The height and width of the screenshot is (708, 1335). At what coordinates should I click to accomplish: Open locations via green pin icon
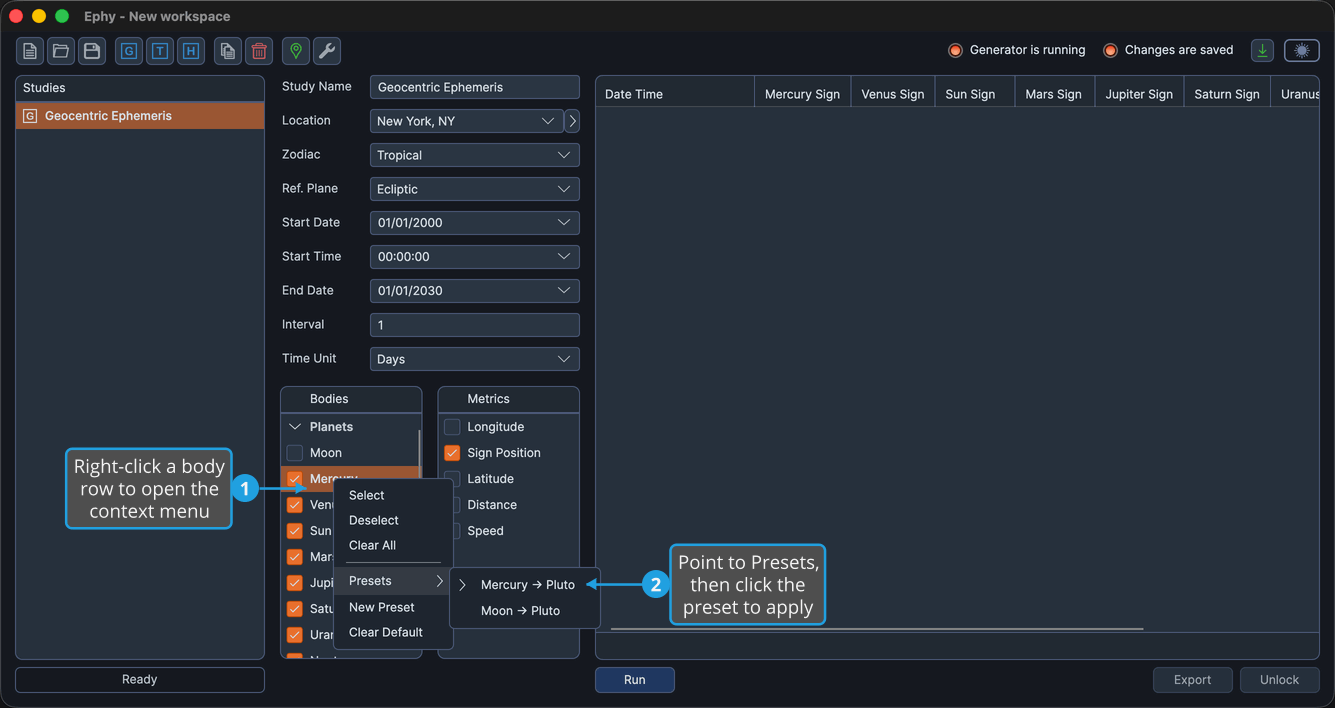(296, 51)
